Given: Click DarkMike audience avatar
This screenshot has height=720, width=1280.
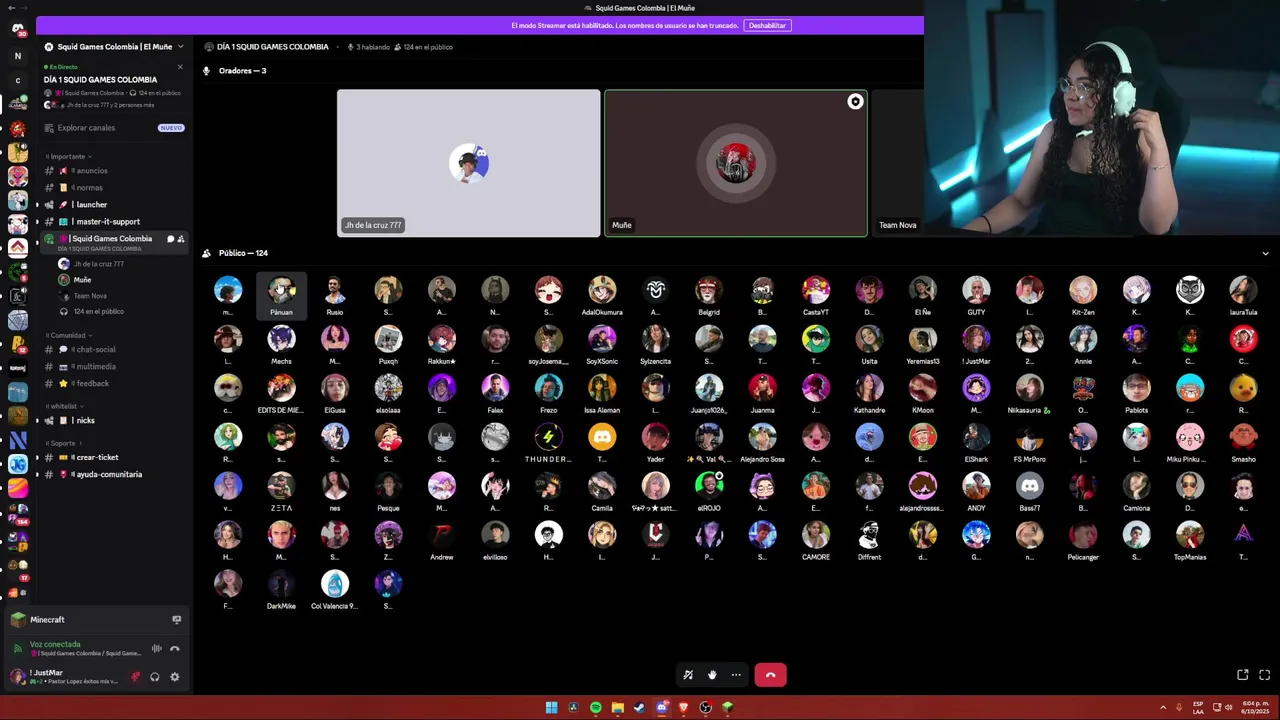Looking at the screenshot, I should coord(281,584).
